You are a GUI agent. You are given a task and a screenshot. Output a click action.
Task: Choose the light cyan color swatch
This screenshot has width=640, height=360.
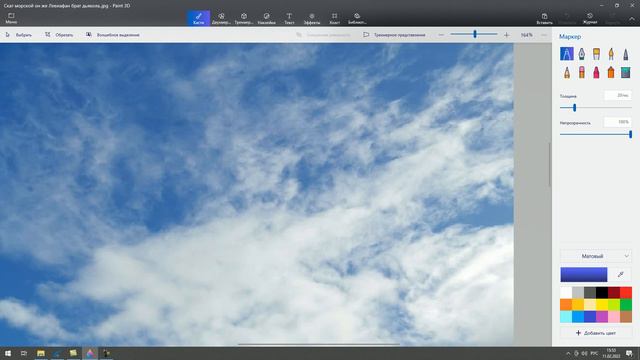(x=566, y=316)
